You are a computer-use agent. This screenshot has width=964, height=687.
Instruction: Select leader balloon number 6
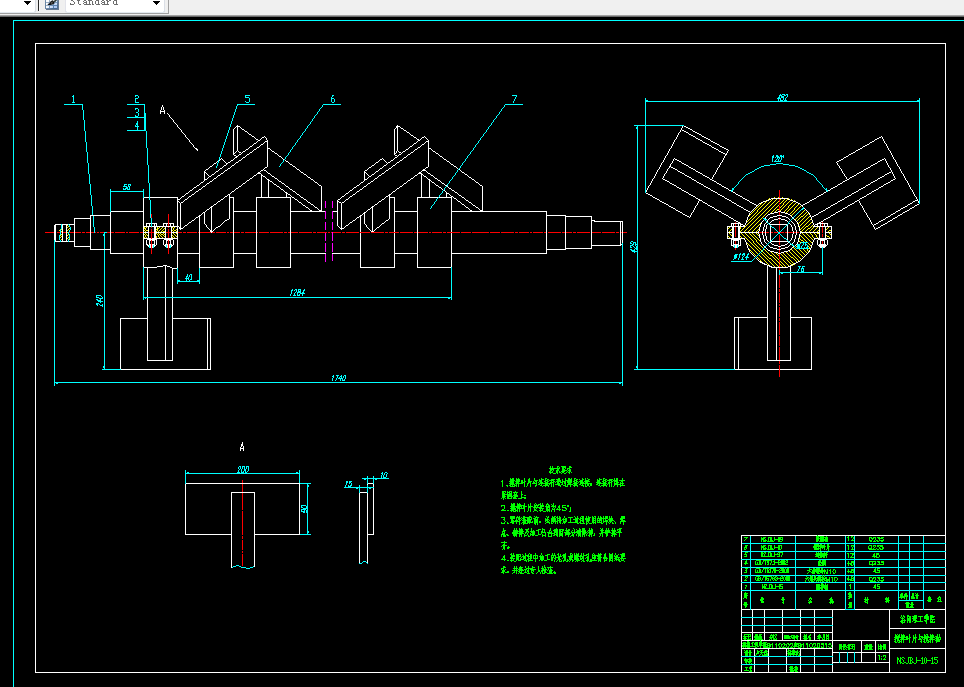coord(333,99)
